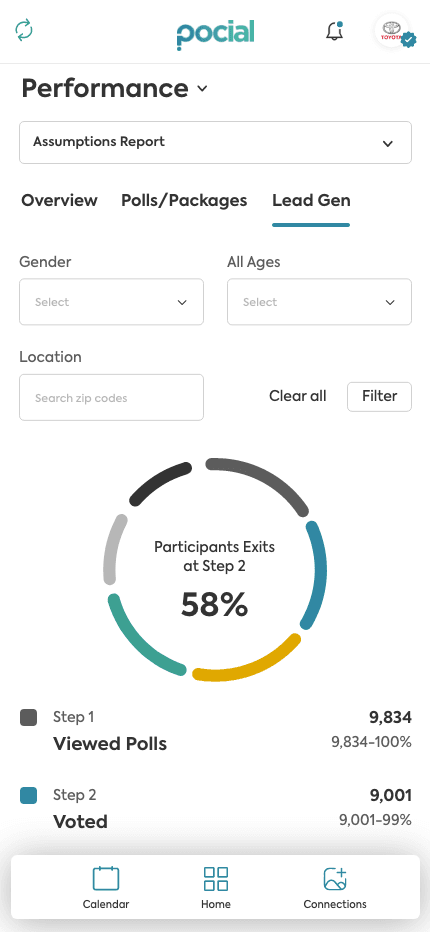Click the refresh sync icon

click(x=24, y=30)
